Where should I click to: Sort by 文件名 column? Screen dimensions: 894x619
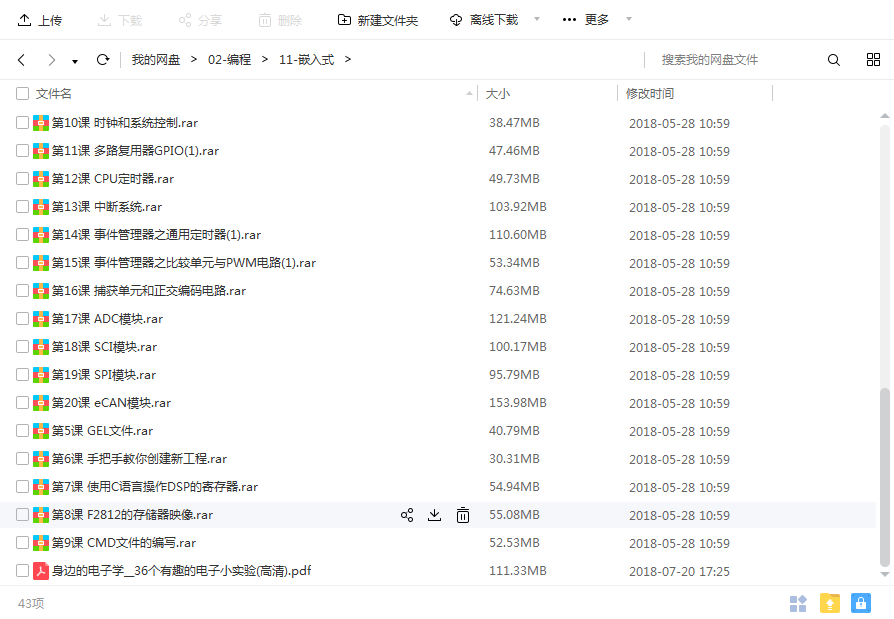54,93
